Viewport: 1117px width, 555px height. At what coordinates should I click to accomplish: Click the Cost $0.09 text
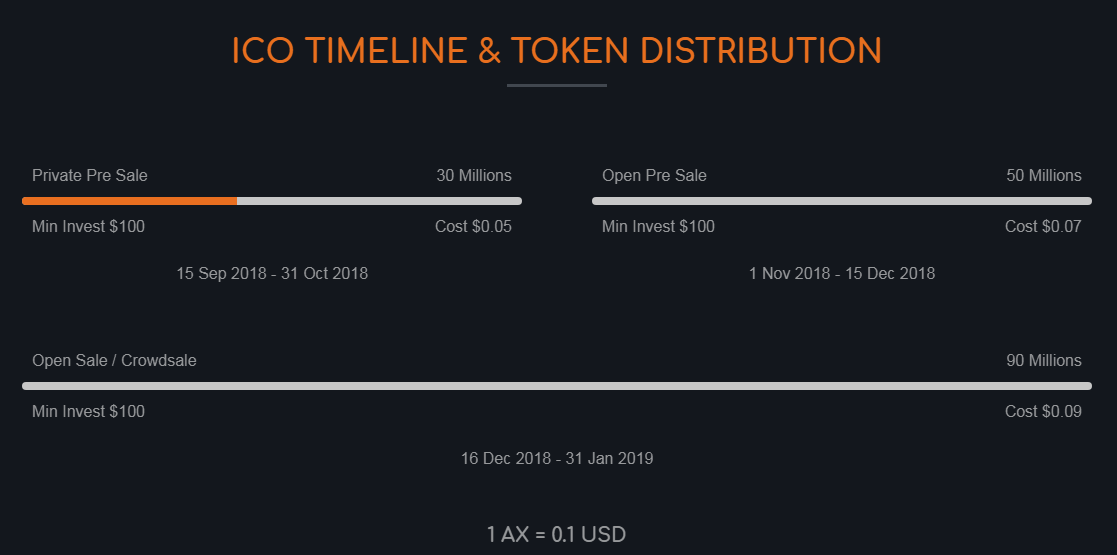[x=1043, y=412]
